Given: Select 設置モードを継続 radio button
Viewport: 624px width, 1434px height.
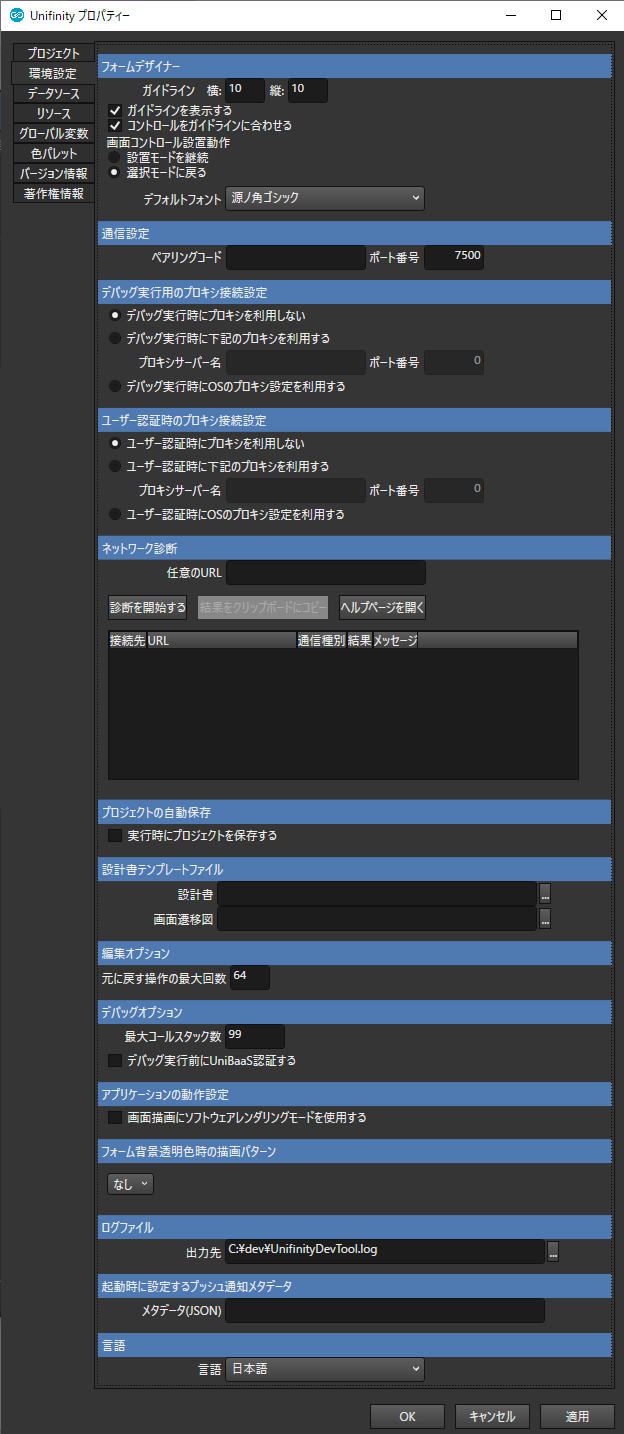Looking at the screenshot, I should pos(115,157).
